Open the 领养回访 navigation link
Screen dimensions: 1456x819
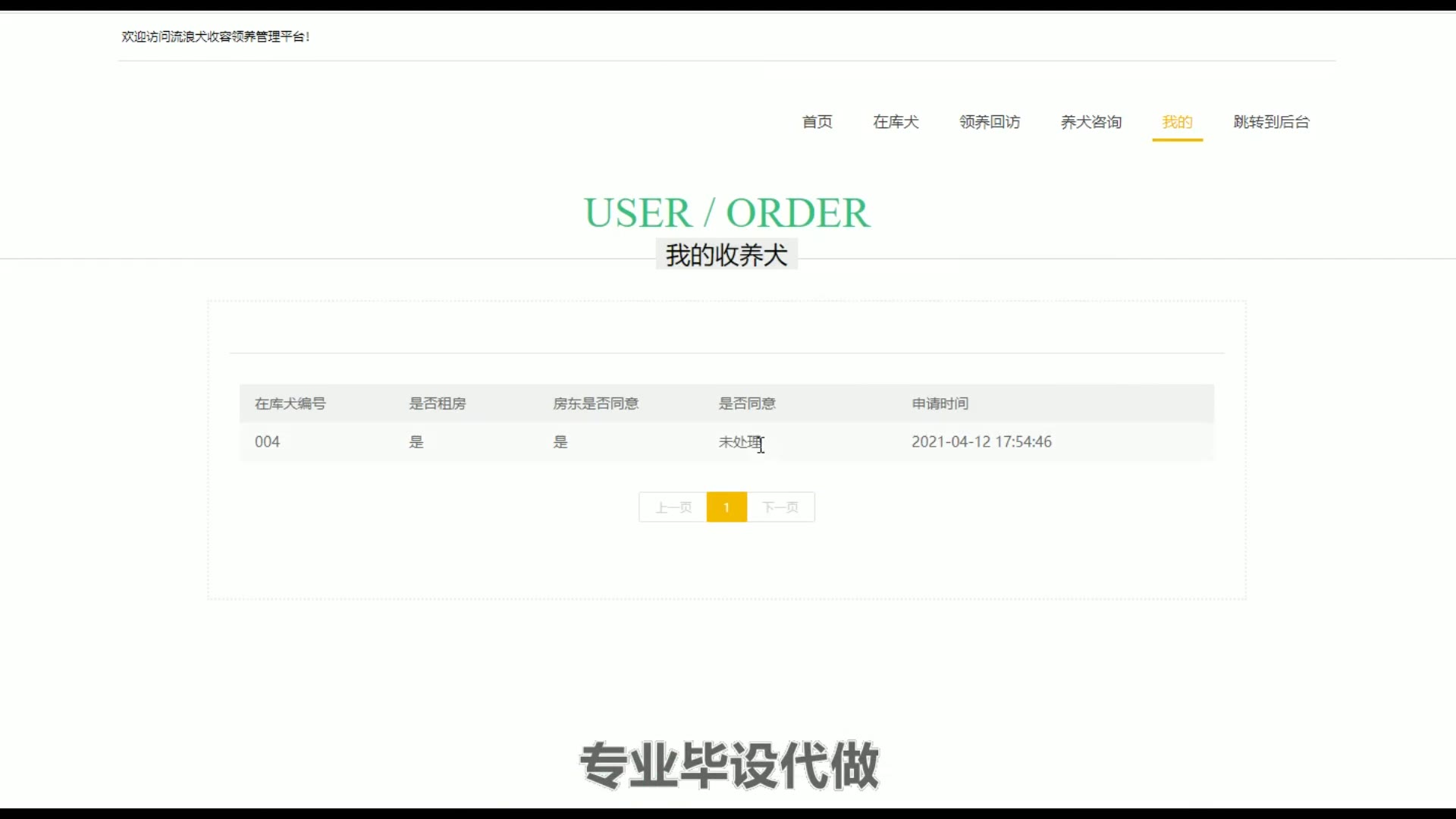click(x=989, y=122)
